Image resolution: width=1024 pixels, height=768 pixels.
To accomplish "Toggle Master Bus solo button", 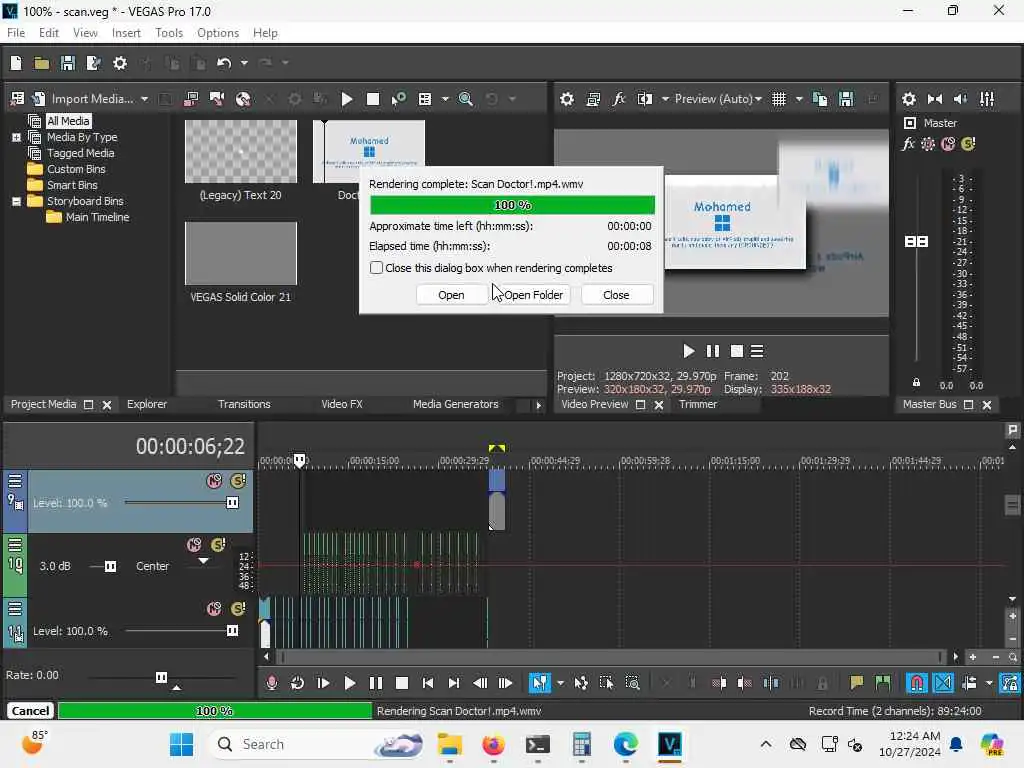I will 968,144.
